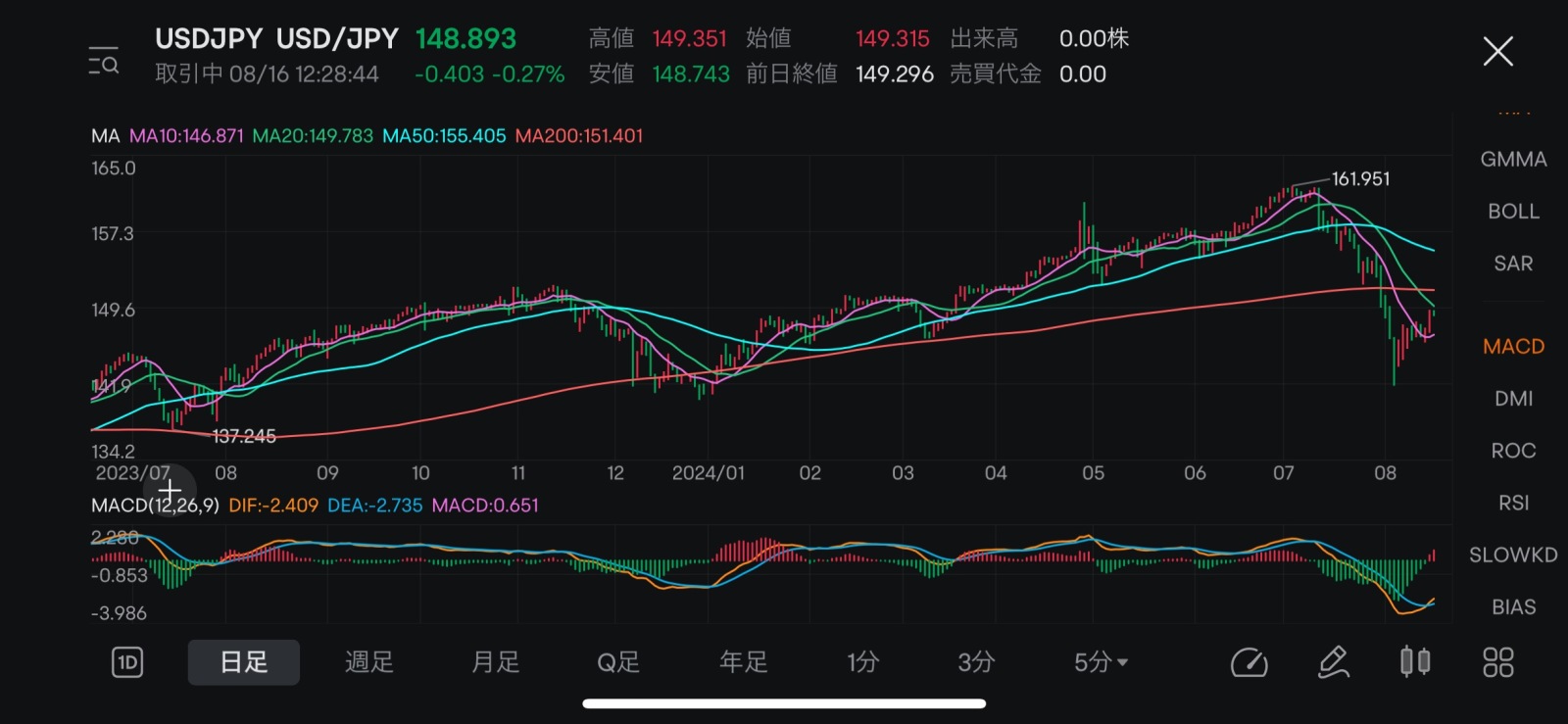Enable the SAR indicator

click(x=1513, y=264)
